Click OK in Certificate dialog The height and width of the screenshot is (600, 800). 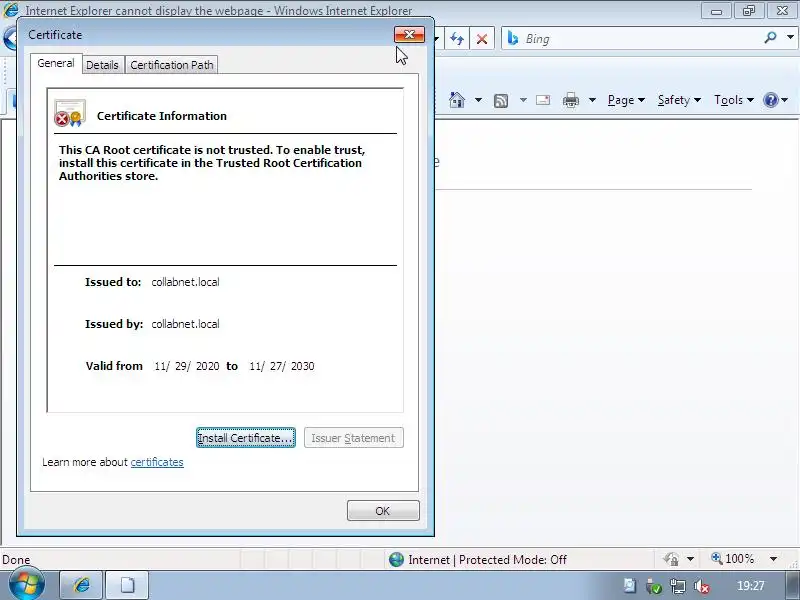pos(383,511)
